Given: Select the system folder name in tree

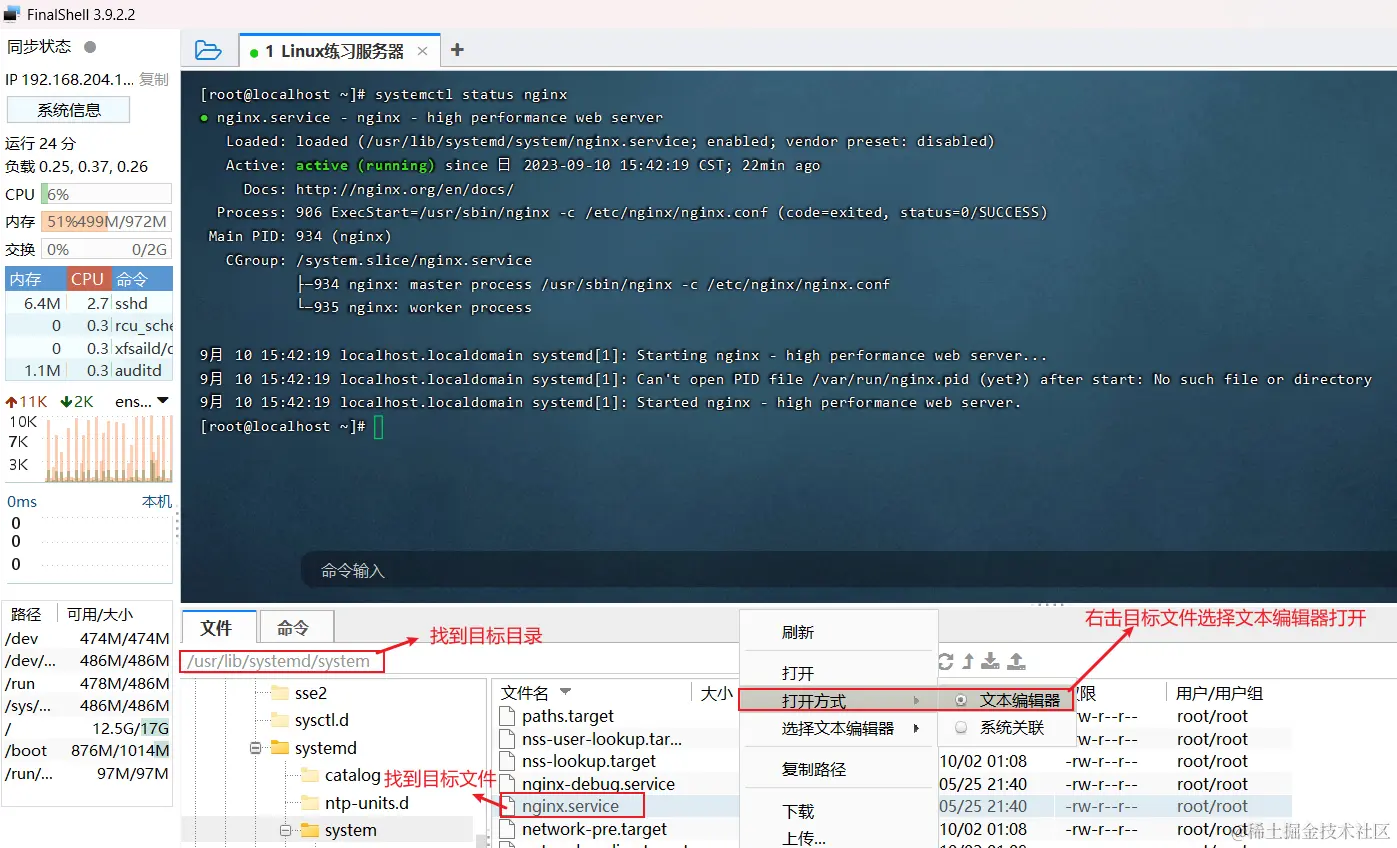Looking at the screenshot, I should tap(351, 830).
